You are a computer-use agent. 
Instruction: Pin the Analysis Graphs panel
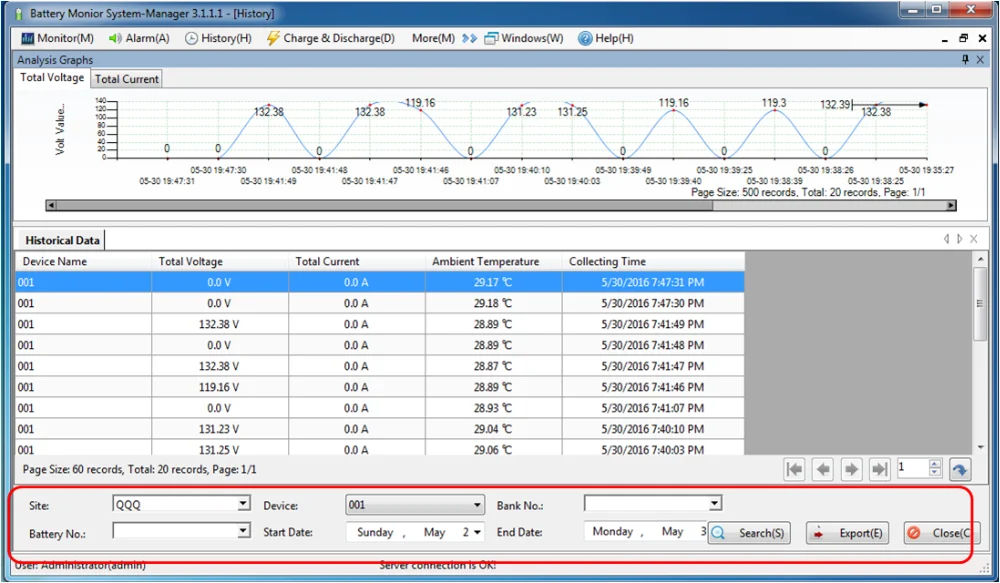click(x=965, y=60)
